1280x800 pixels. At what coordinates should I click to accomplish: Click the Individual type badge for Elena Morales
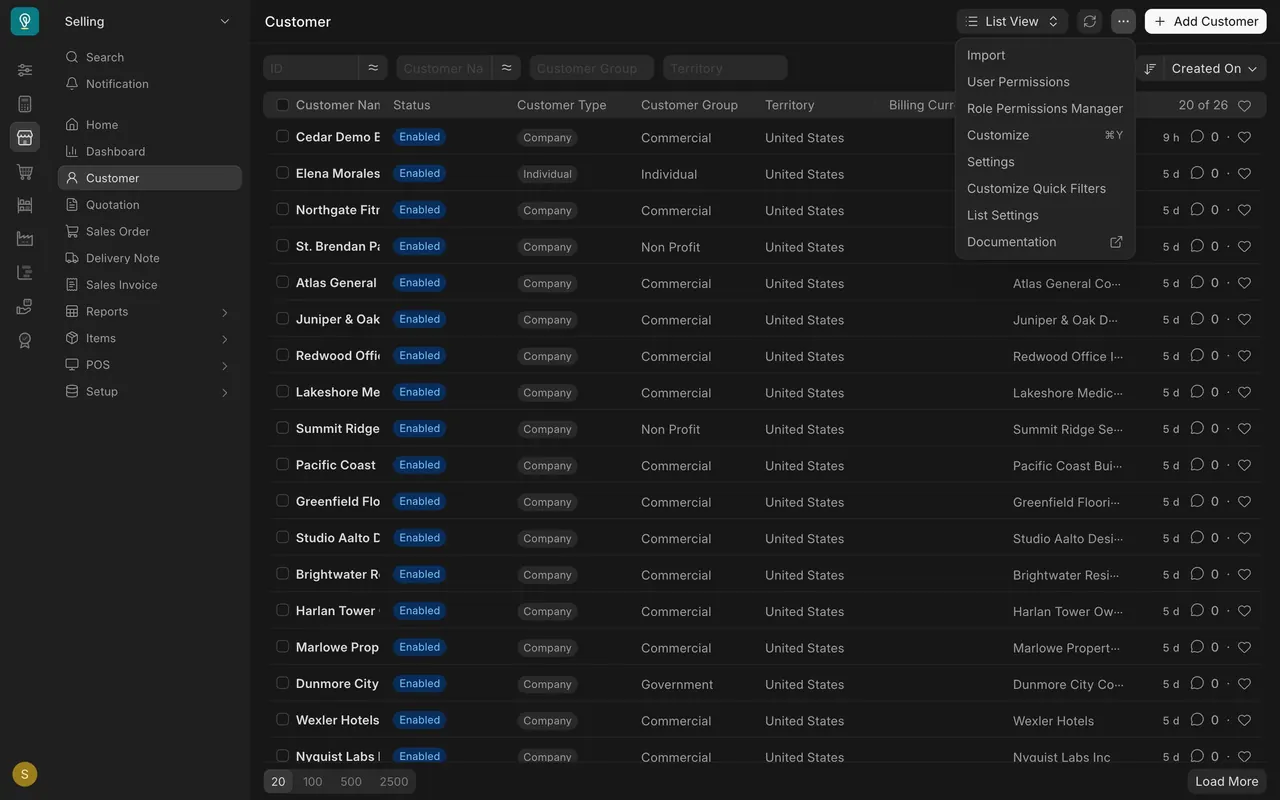547,174
